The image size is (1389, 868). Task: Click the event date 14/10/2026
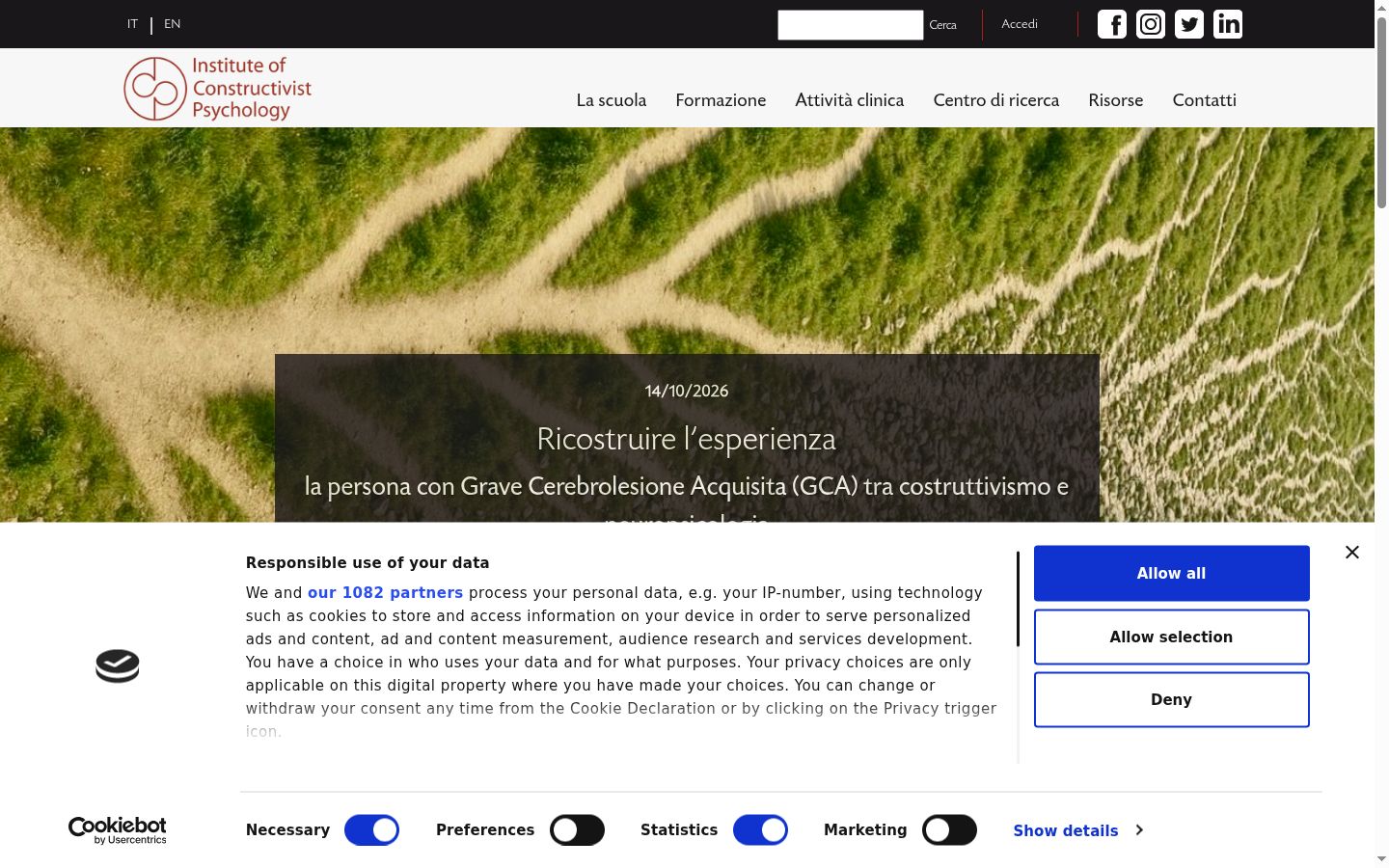click(687, 391)
